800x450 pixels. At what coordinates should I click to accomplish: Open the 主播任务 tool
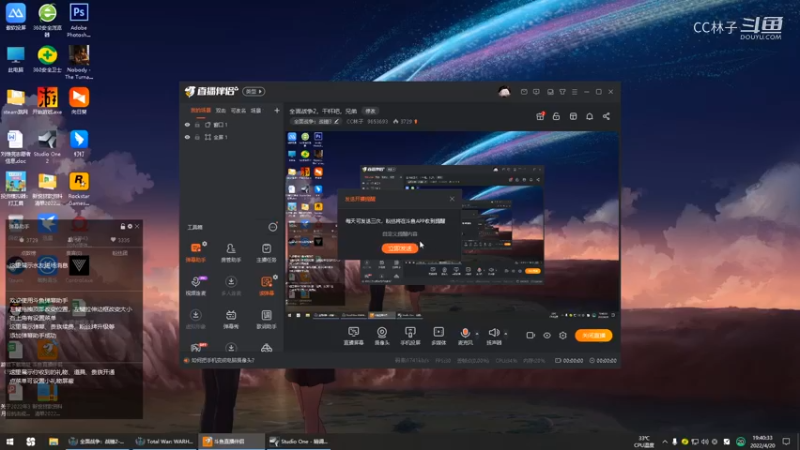point(266,253)
